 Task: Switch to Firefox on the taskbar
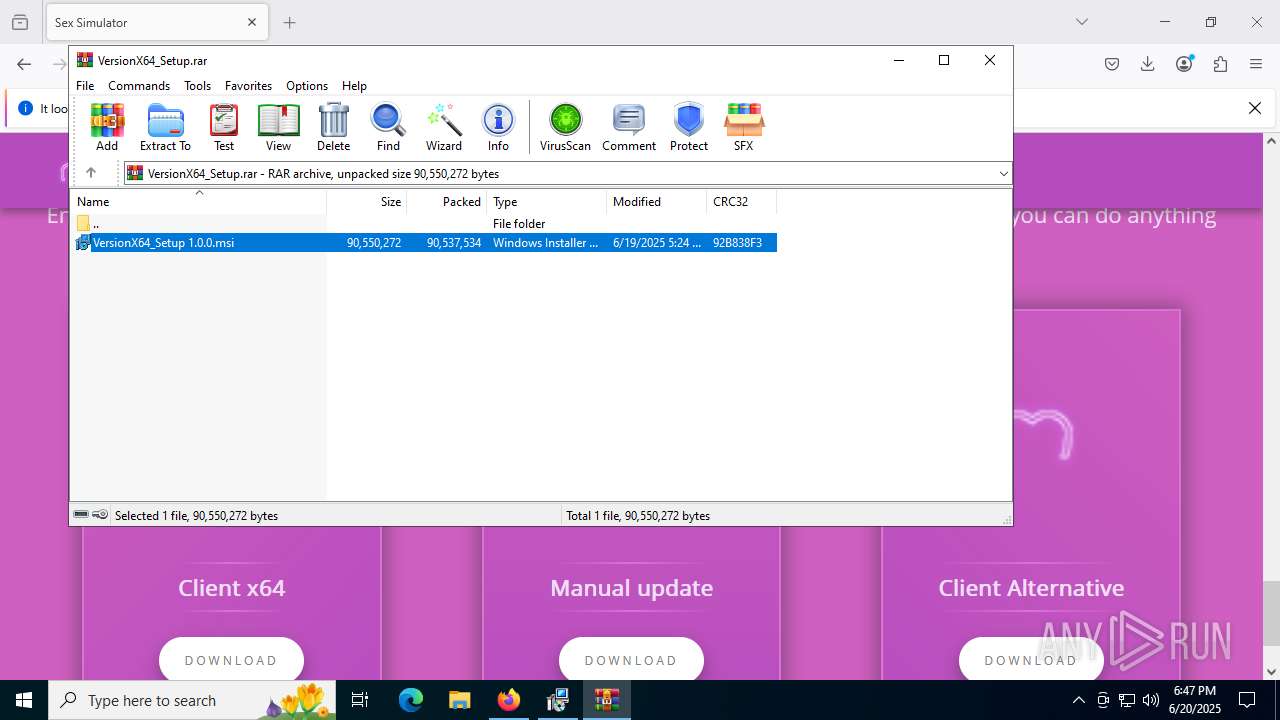[509, 700]
